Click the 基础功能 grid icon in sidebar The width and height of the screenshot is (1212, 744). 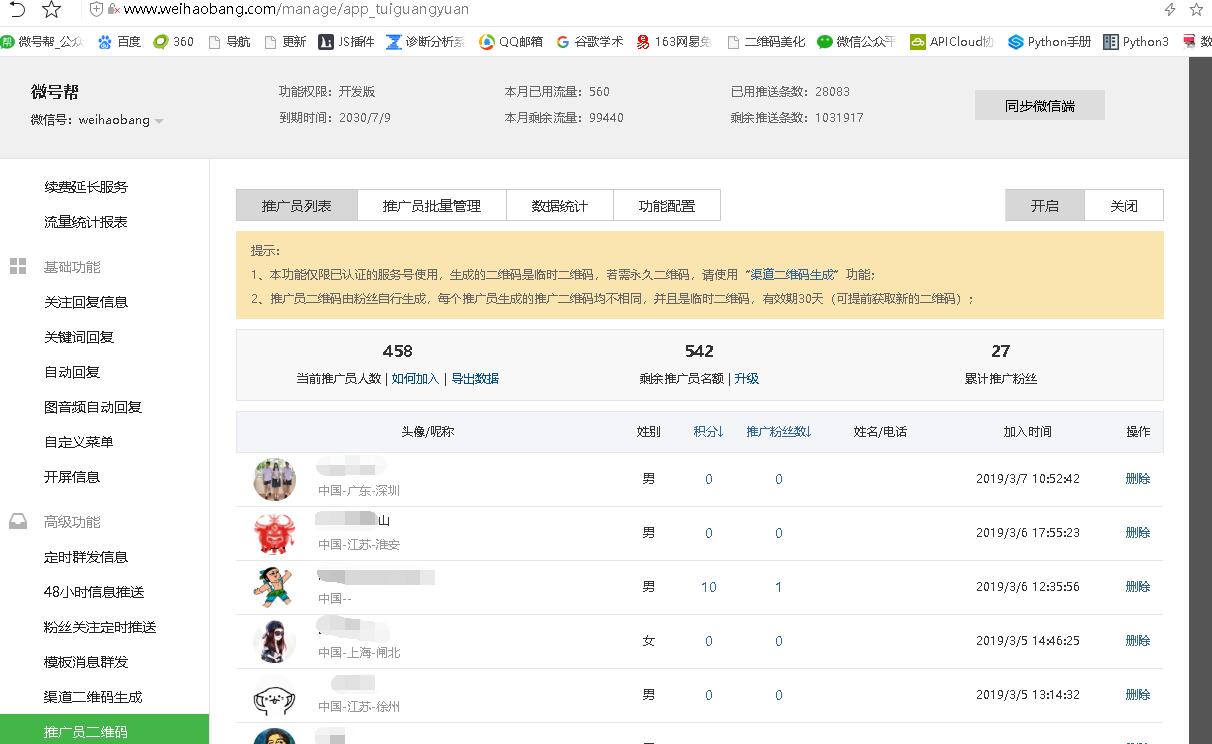18,267
